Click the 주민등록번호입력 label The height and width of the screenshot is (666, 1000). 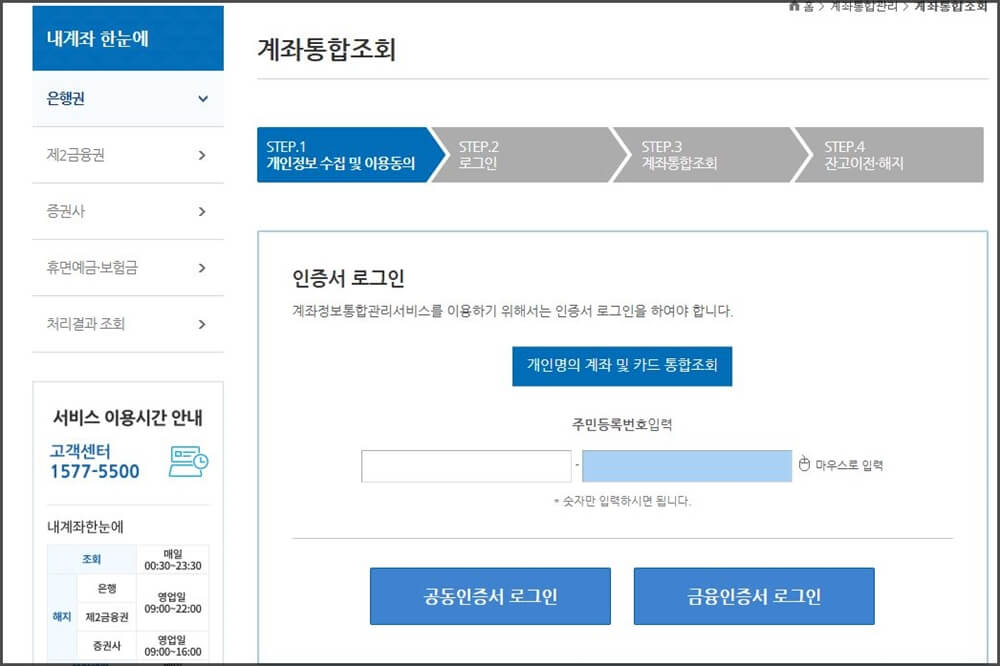click(622, 424)
